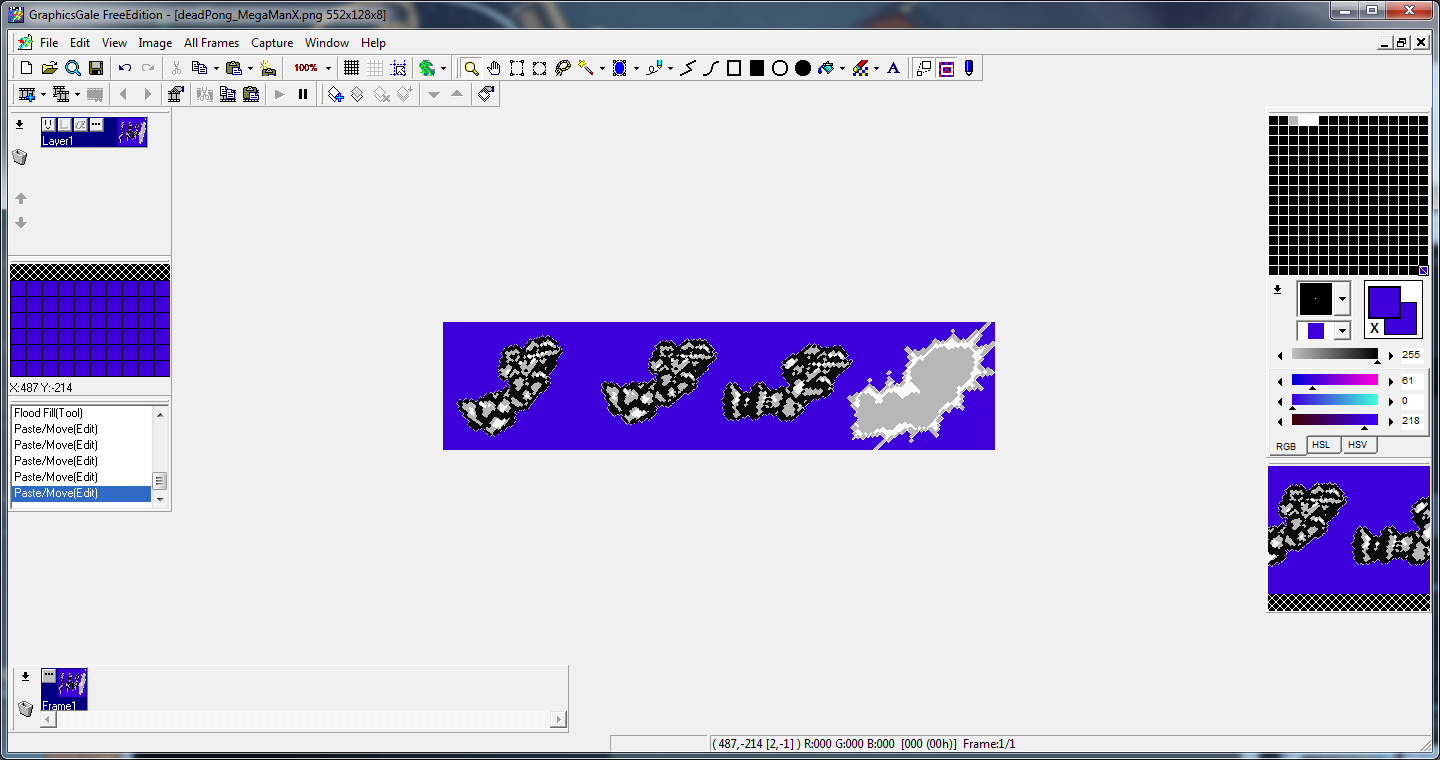Select the Filled Rectangle tool

click(757, 68)
